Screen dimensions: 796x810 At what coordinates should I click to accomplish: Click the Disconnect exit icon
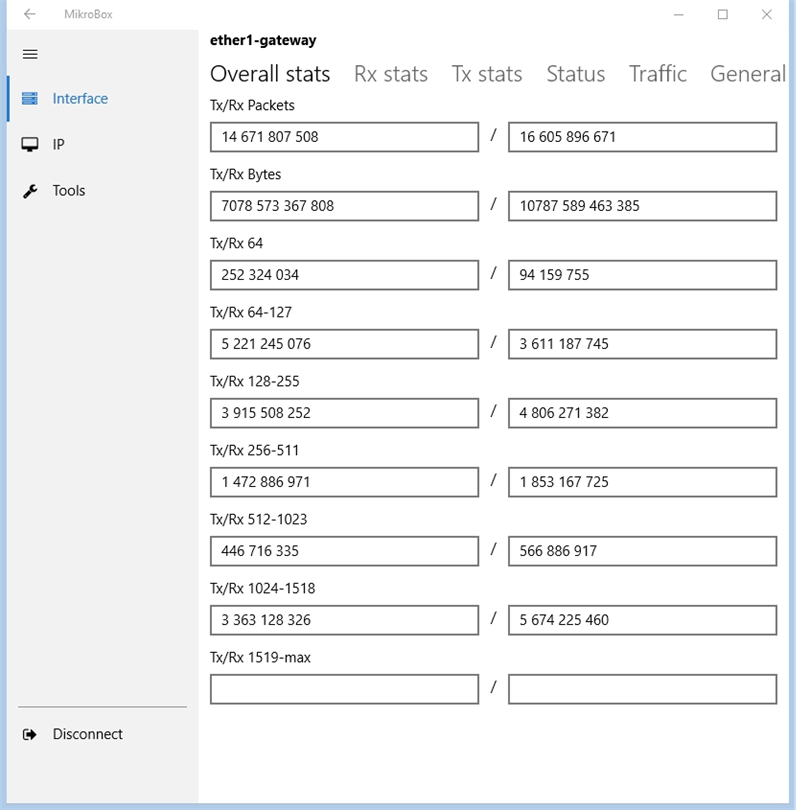pyautogui.click(x=30, y=734)
